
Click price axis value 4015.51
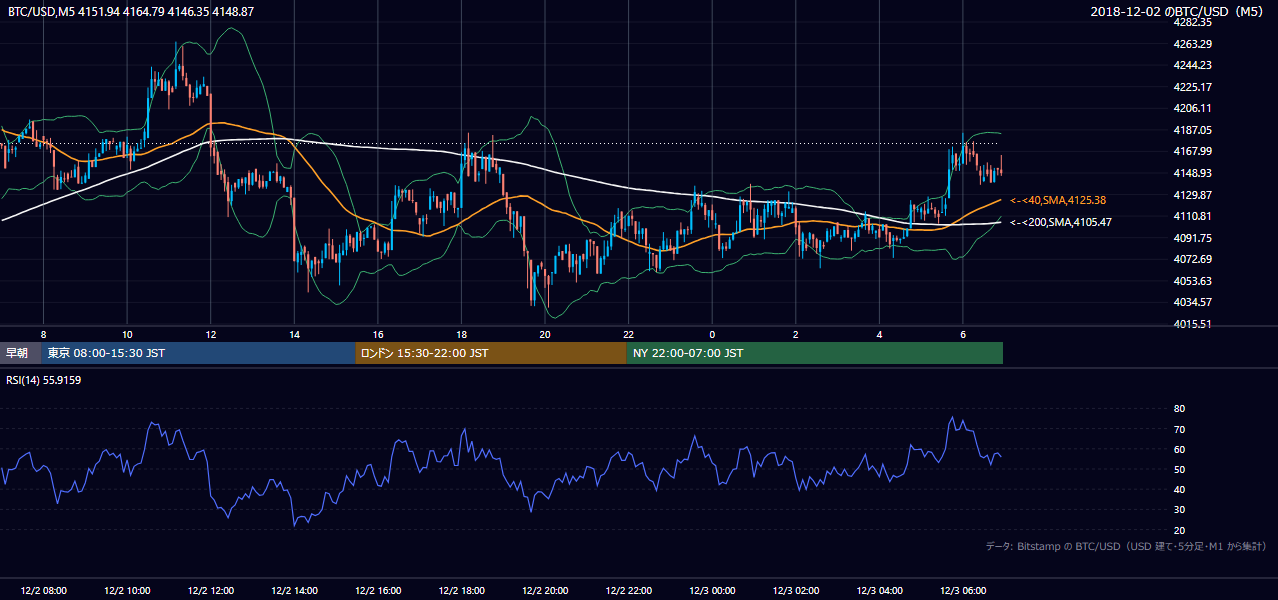point(1192,324)
